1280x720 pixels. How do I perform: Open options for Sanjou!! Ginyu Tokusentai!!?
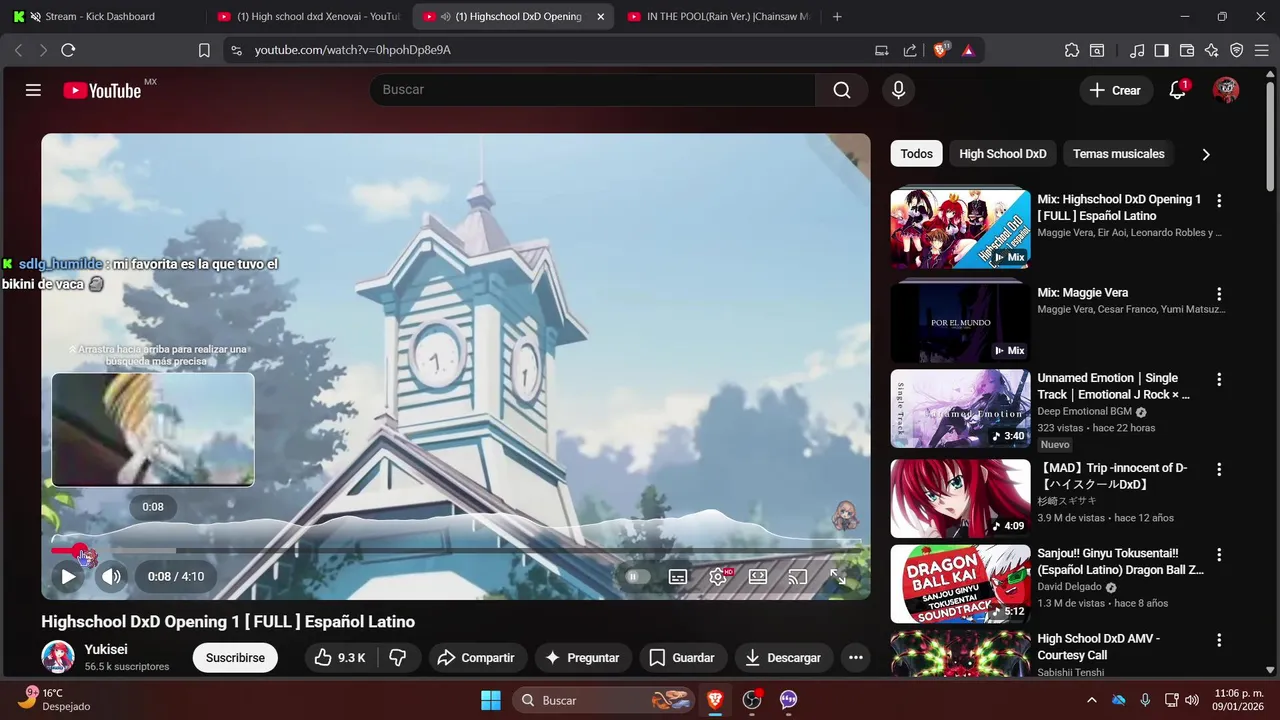click(1219, 555)
